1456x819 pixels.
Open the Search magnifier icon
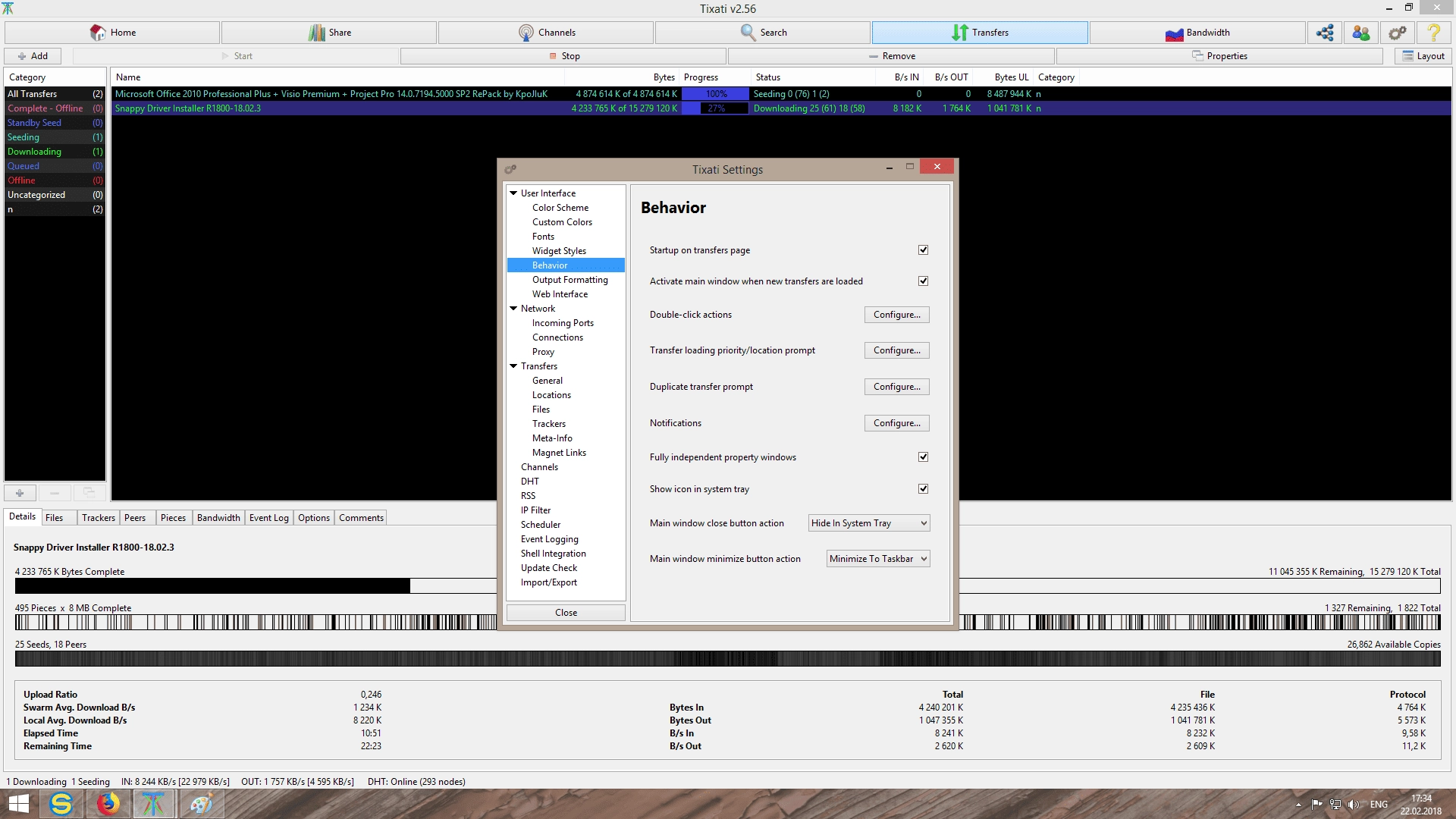[748, 33]
